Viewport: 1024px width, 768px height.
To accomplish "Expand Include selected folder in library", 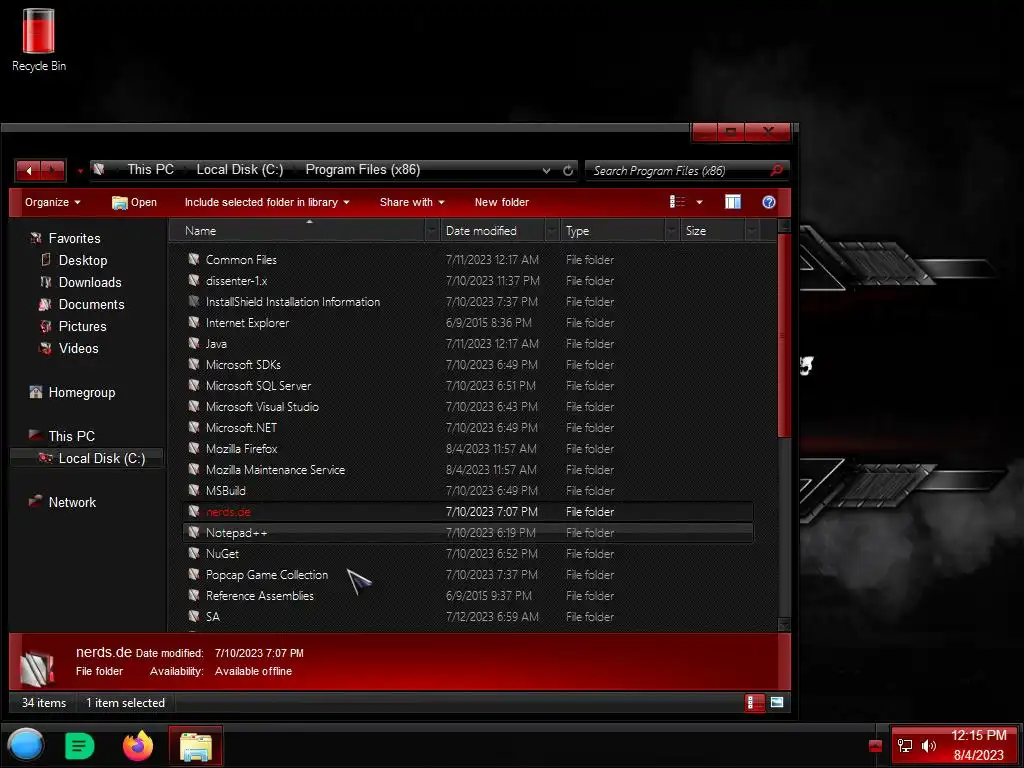I will 266,202.
